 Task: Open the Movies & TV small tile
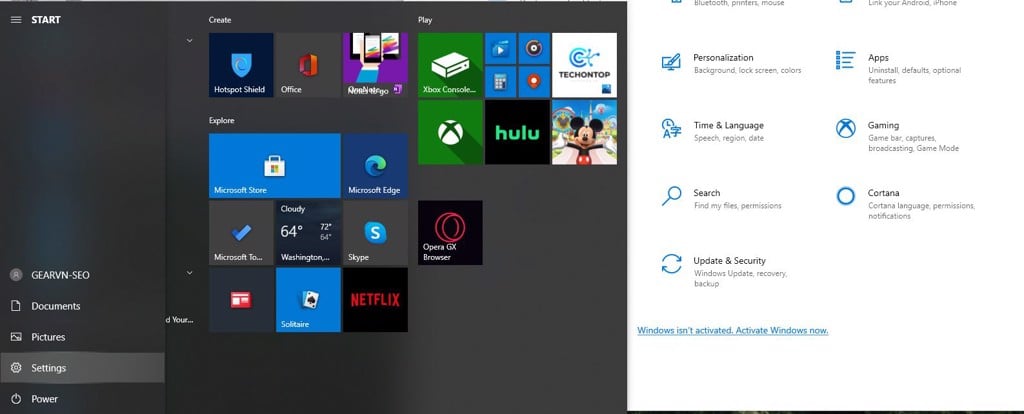500,48
